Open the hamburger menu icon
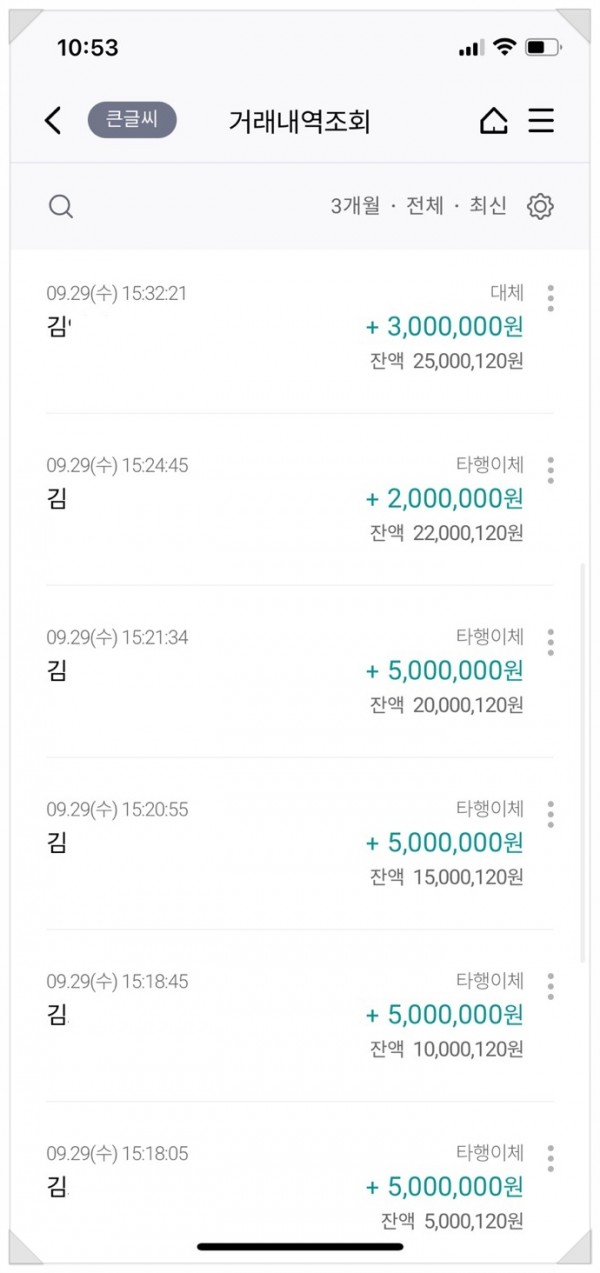The image size is (600, 1273). 541,121
